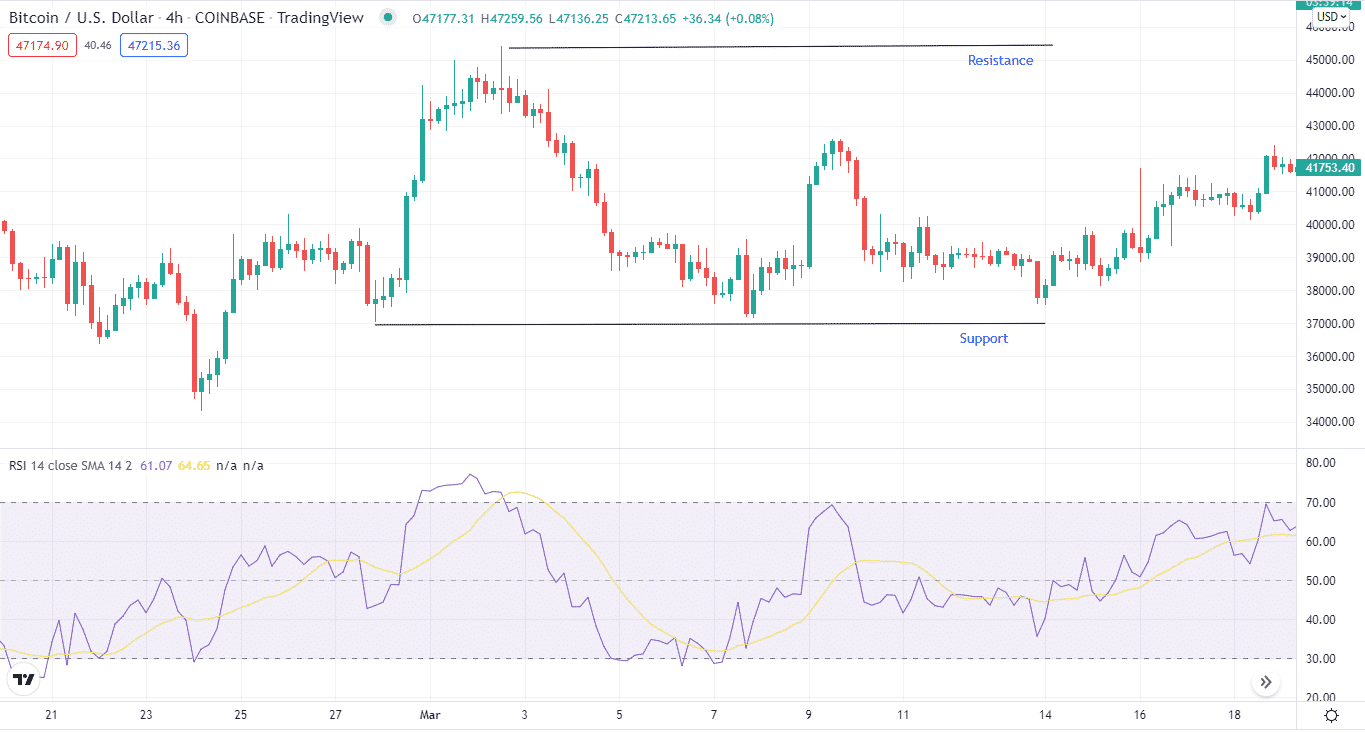This screenshot has width=1365, height=733.
Task: Select the spread value 40.46
Action: point(98,45)
